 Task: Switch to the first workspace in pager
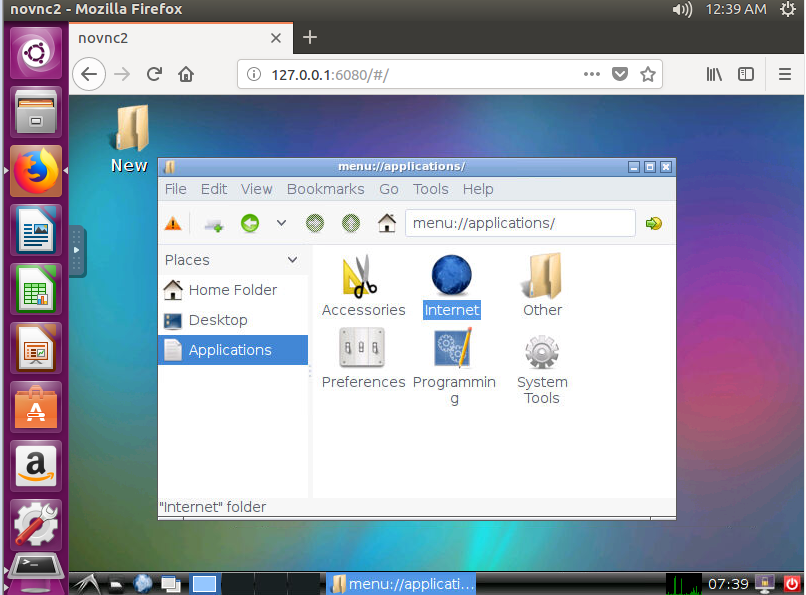(204, 584)
